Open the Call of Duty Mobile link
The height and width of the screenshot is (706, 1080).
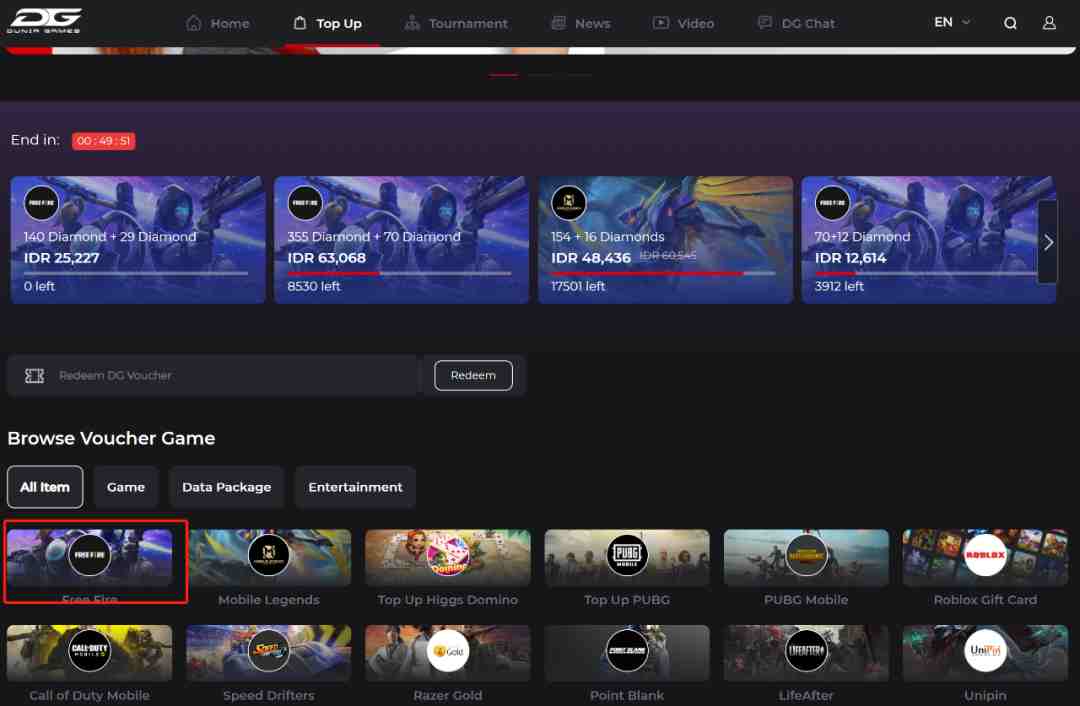[90, 664]
